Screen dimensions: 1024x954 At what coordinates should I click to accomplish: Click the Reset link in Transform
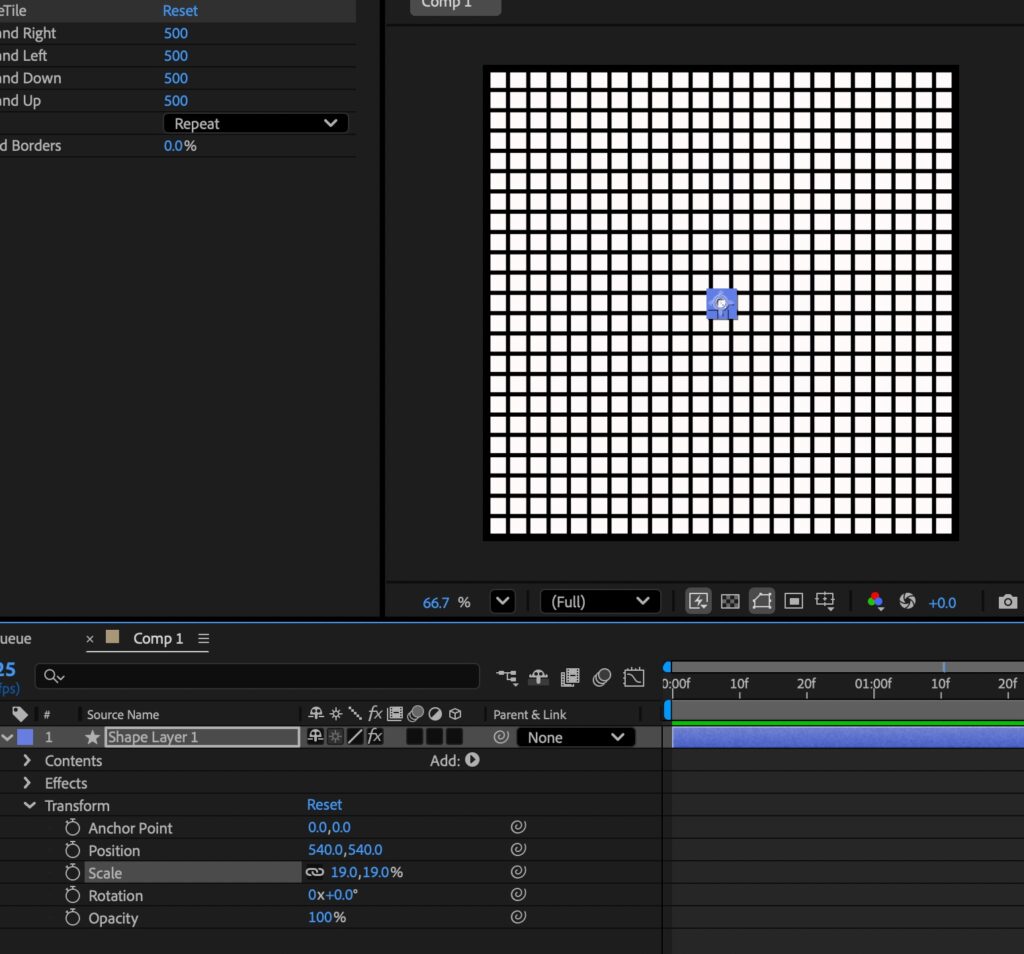[x=324, y=805]
